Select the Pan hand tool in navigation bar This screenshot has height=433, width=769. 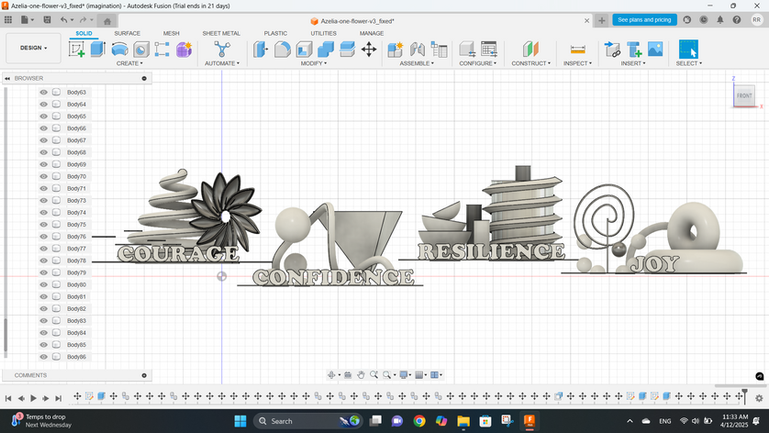click(x=361, y=375)
